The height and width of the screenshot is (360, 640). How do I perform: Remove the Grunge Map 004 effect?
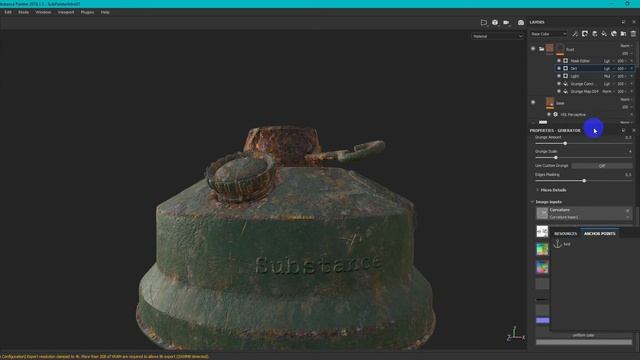[x=632, y=91]
